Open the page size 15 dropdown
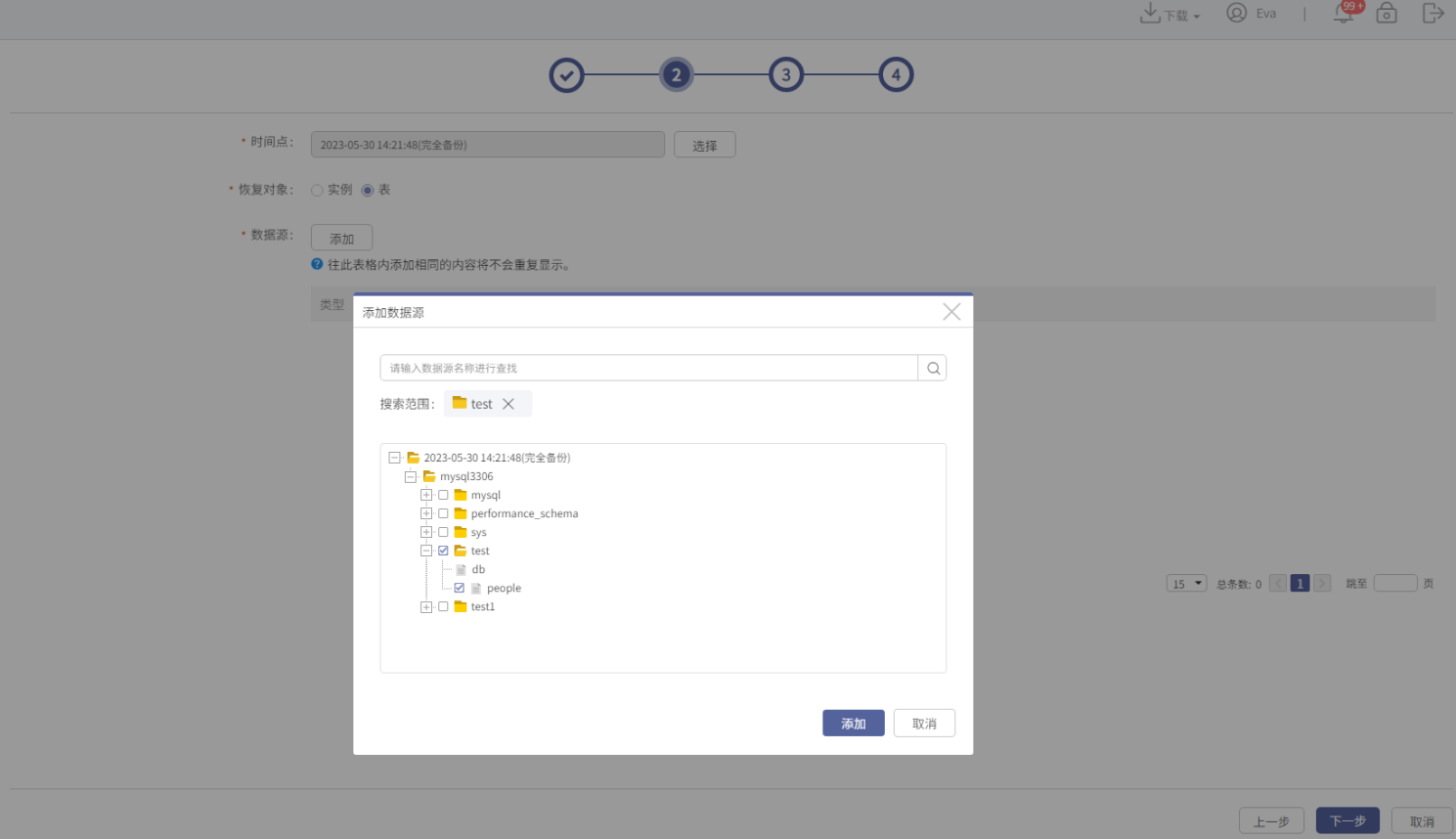This screenshot has height=839, width=1456. [1186, 584]
